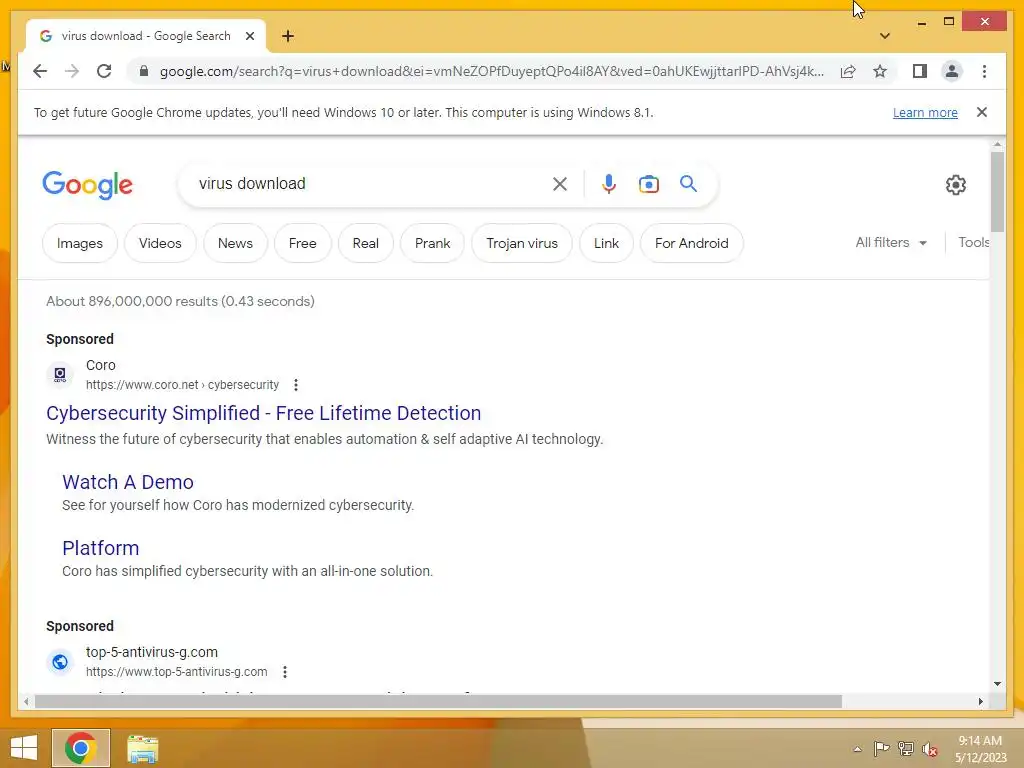Switch to News results
The image size is (1024, 768).
[235, 243]
